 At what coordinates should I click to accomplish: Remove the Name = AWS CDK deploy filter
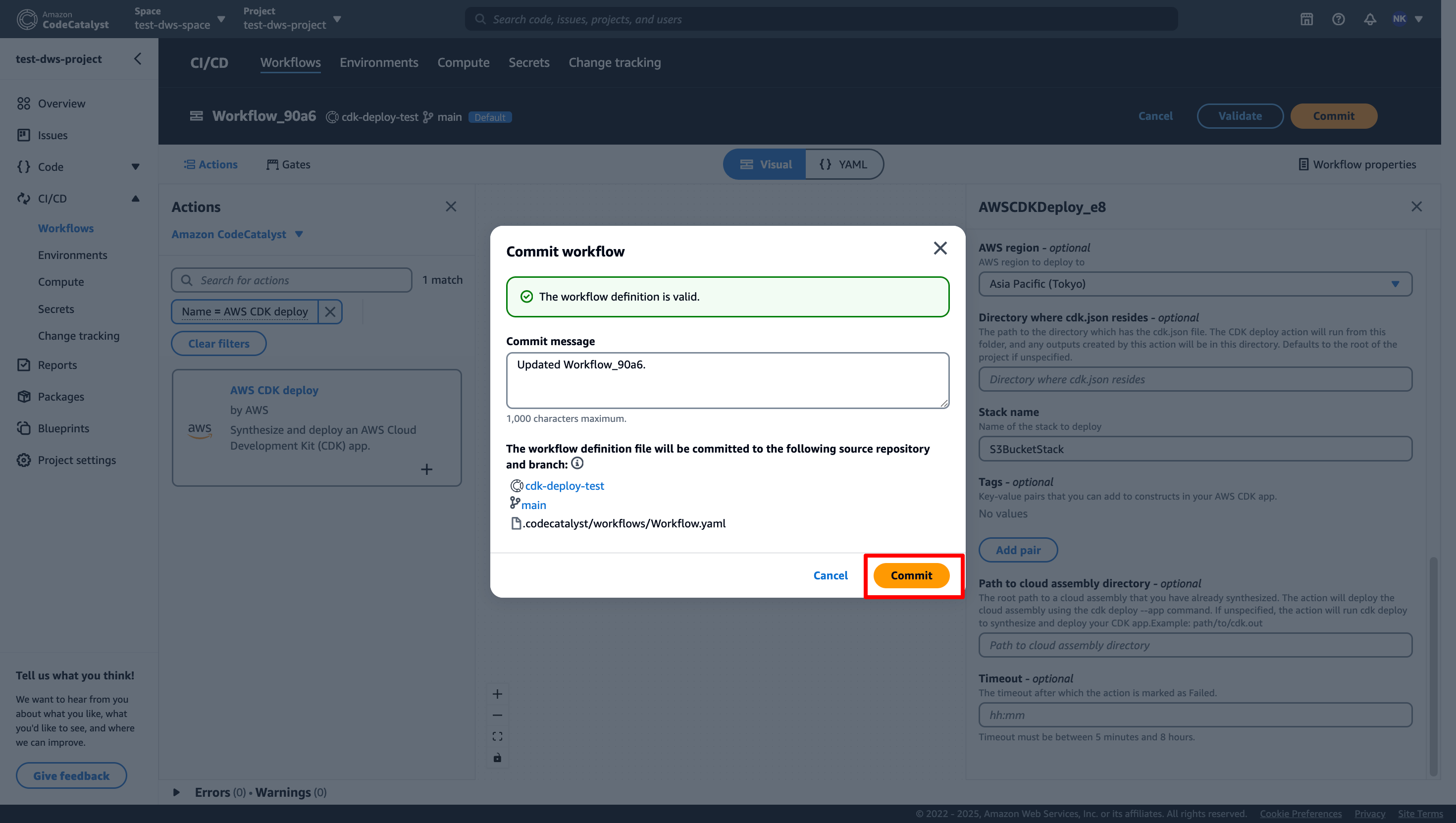pos(330,311)
